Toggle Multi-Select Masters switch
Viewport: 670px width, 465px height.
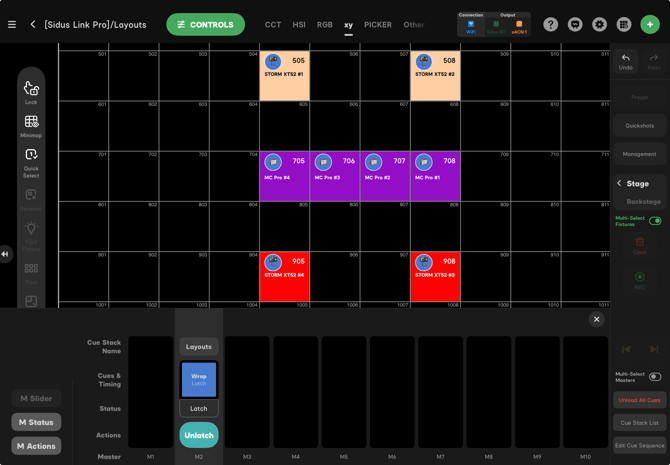655,377
